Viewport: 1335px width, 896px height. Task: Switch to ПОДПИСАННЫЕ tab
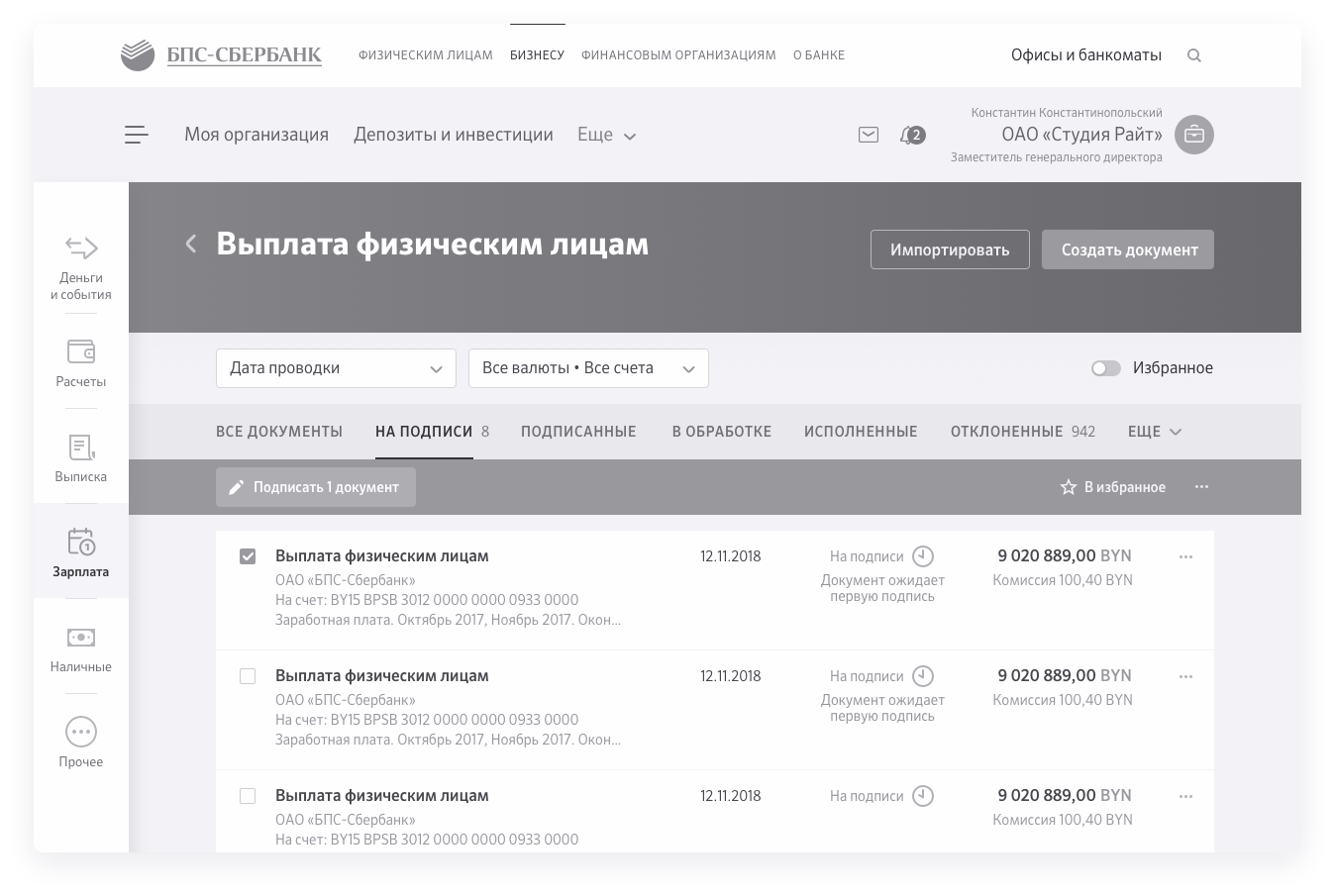point(578,432)
